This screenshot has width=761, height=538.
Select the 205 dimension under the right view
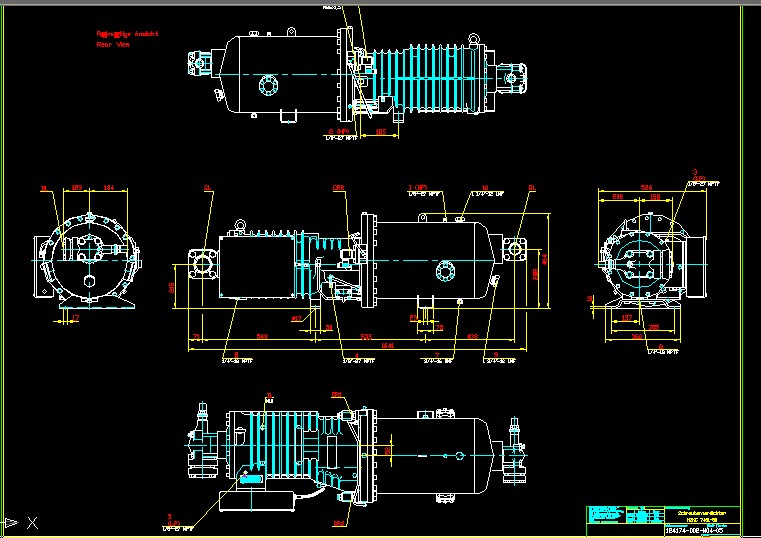[x=653, y=327]
